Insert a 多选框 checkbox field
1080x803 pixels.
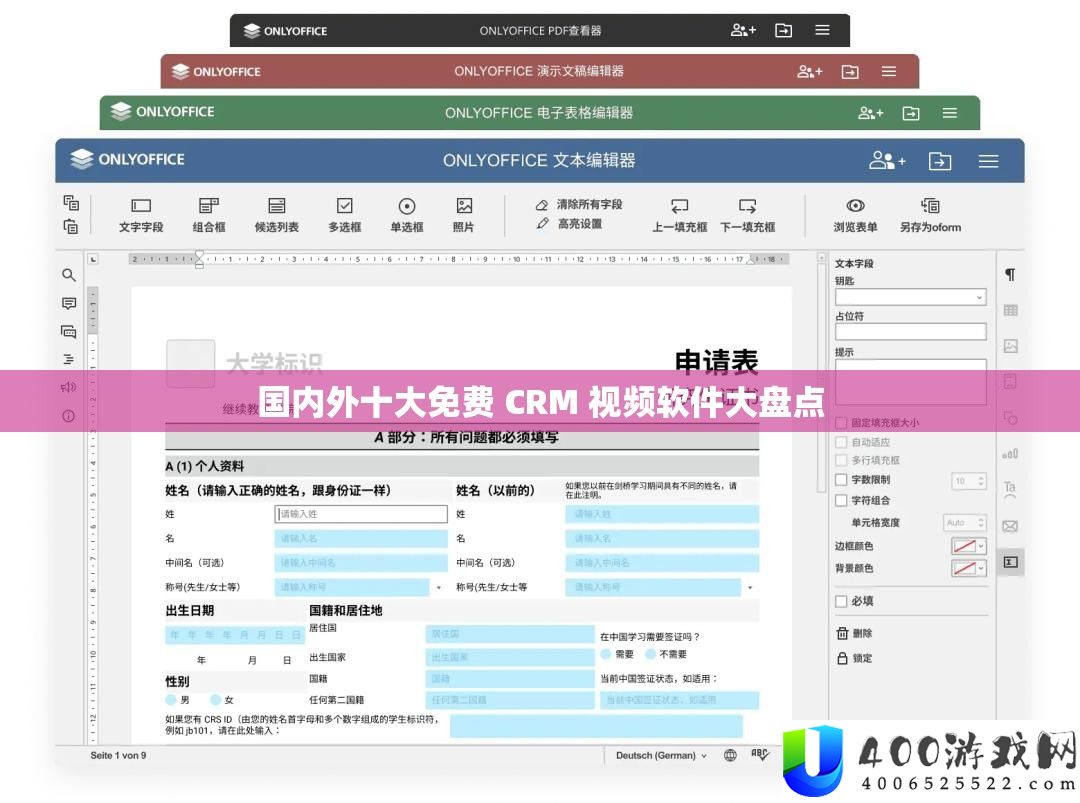(x=344, y=216)
